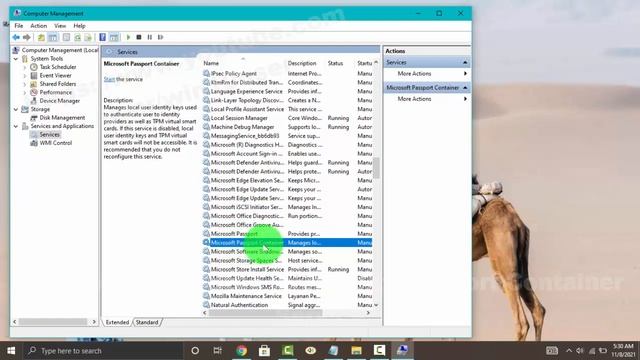640x360 pixels.
Task: Open Google Chrome from the taskbar
Action: 241,351
